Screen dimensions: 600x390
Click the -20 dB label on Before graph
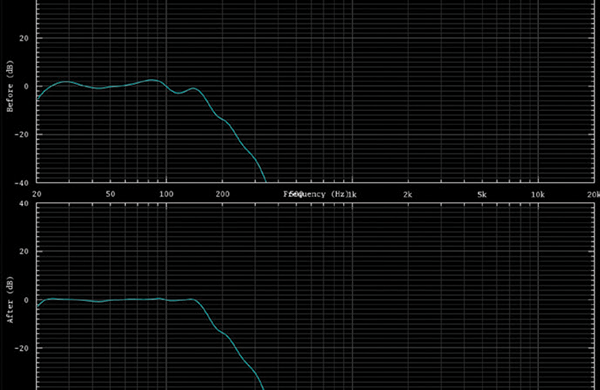coord(21,135)
